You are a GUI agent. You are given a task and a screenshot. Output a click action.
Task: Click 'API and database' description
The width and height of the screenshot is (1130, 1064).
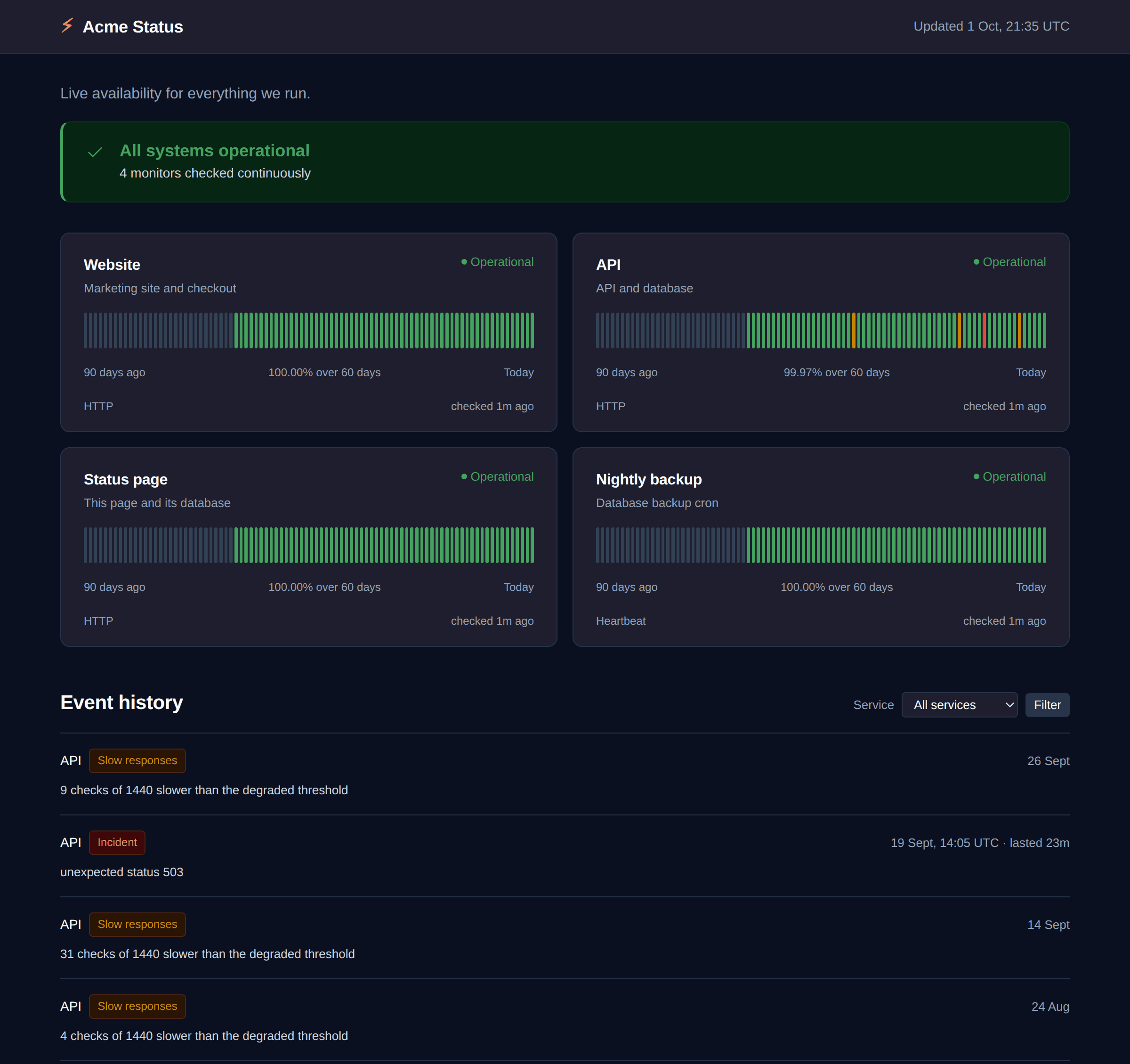[644, 288]
